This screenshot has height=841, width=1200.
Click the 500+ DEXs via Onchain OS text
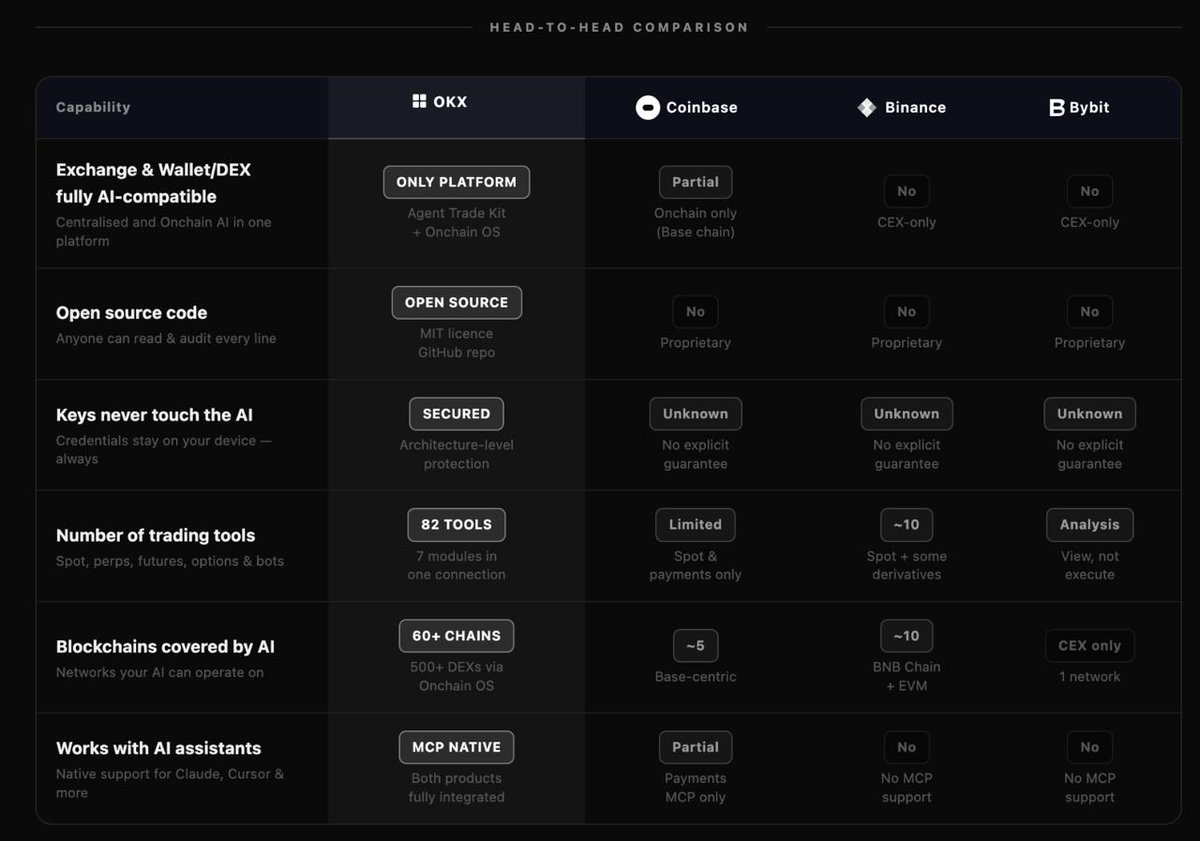(456, 676)
